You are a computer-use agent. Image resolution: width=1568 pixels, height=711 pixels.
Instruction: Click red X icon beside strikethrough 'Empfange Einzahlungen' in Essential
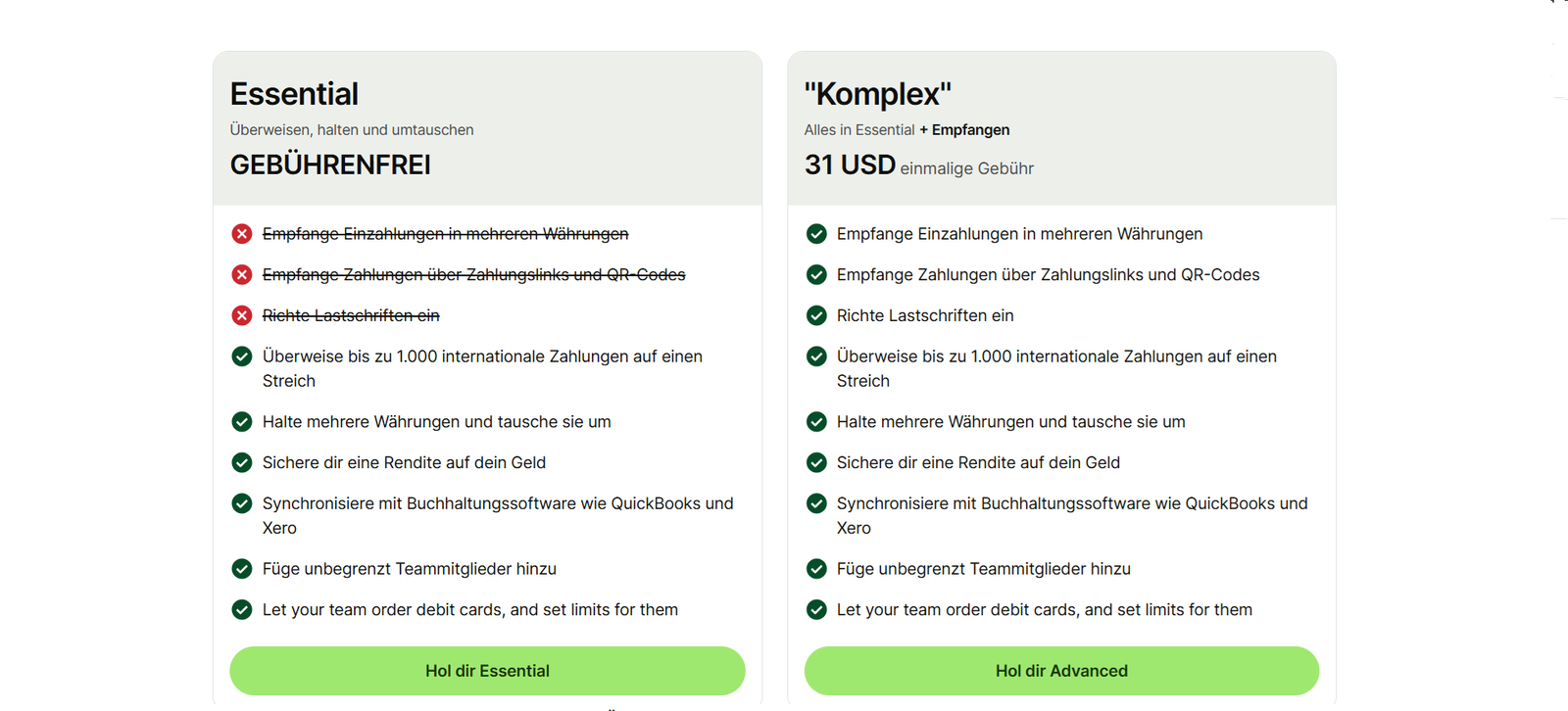pyautogui.click(x=242, y=234)
